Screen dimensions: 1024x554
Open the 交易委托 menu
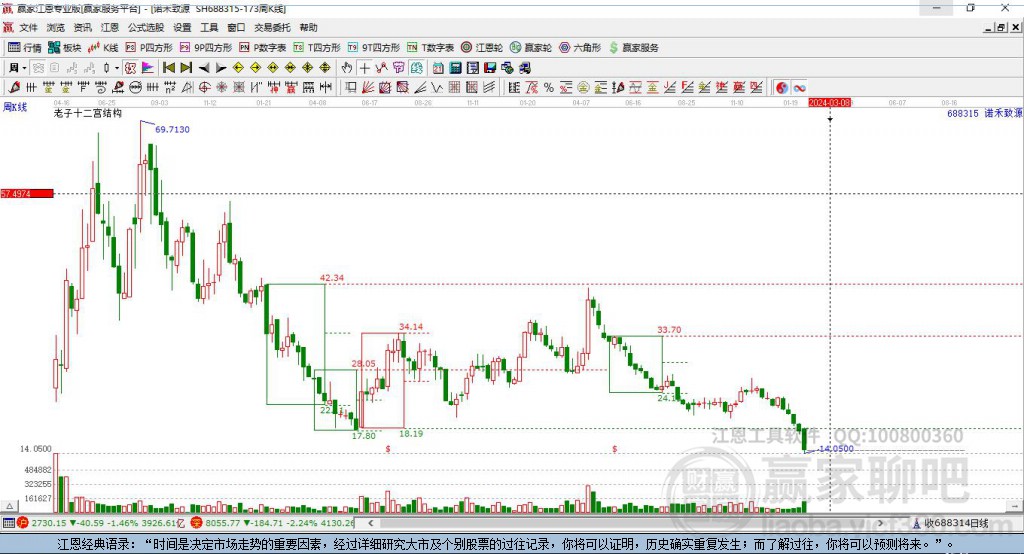point(272,27)
